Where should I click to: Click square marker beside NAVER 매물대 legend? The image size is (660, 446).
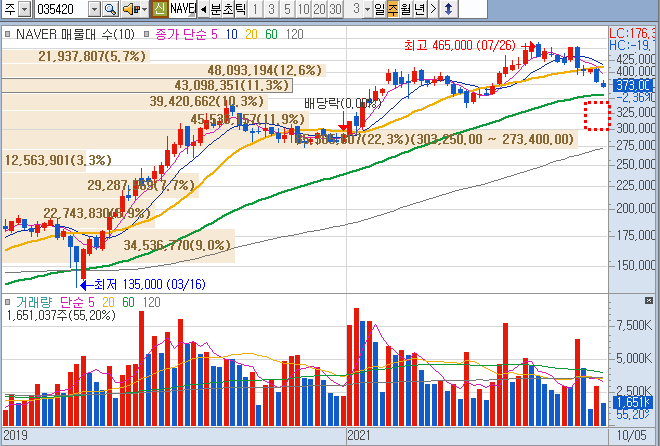click(7, 34)
